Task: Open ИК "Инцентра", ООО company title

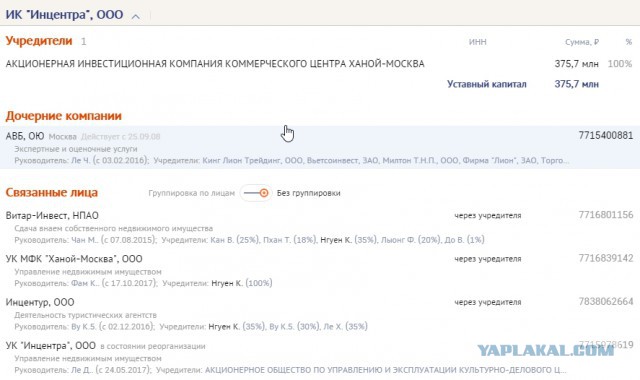Action: click(64, 15)
